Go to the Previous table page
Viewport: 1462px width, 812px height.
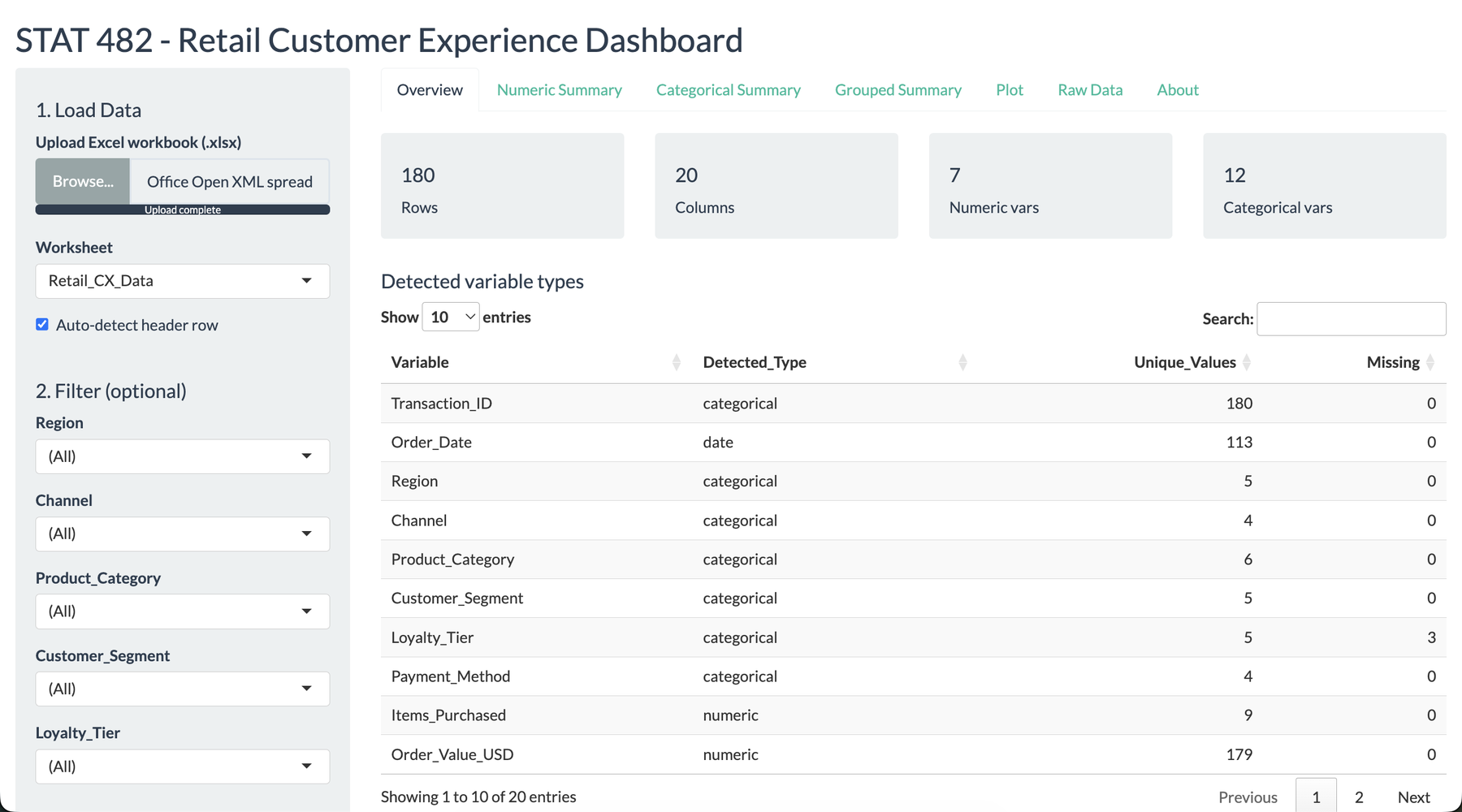point(1248,797)
